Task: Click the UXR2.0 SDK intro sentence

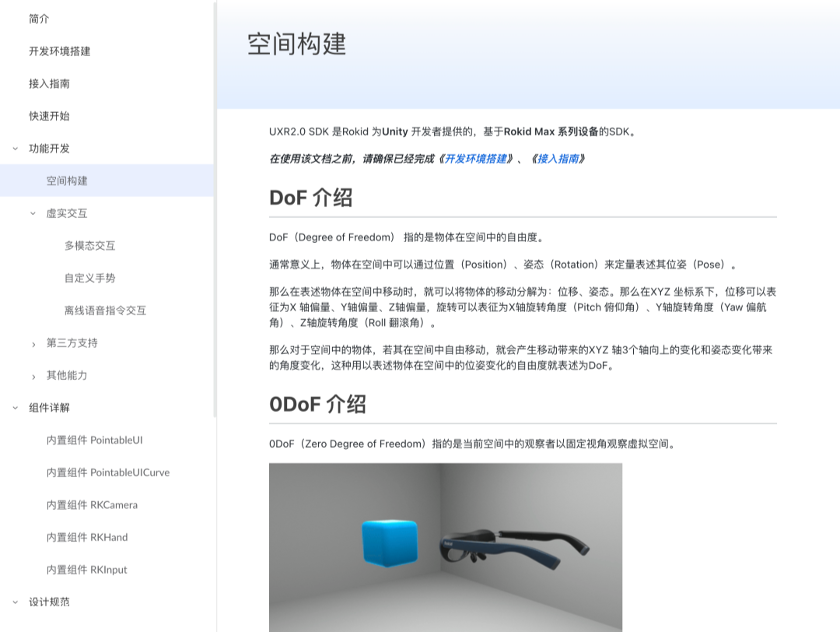Action: (452, 131)
